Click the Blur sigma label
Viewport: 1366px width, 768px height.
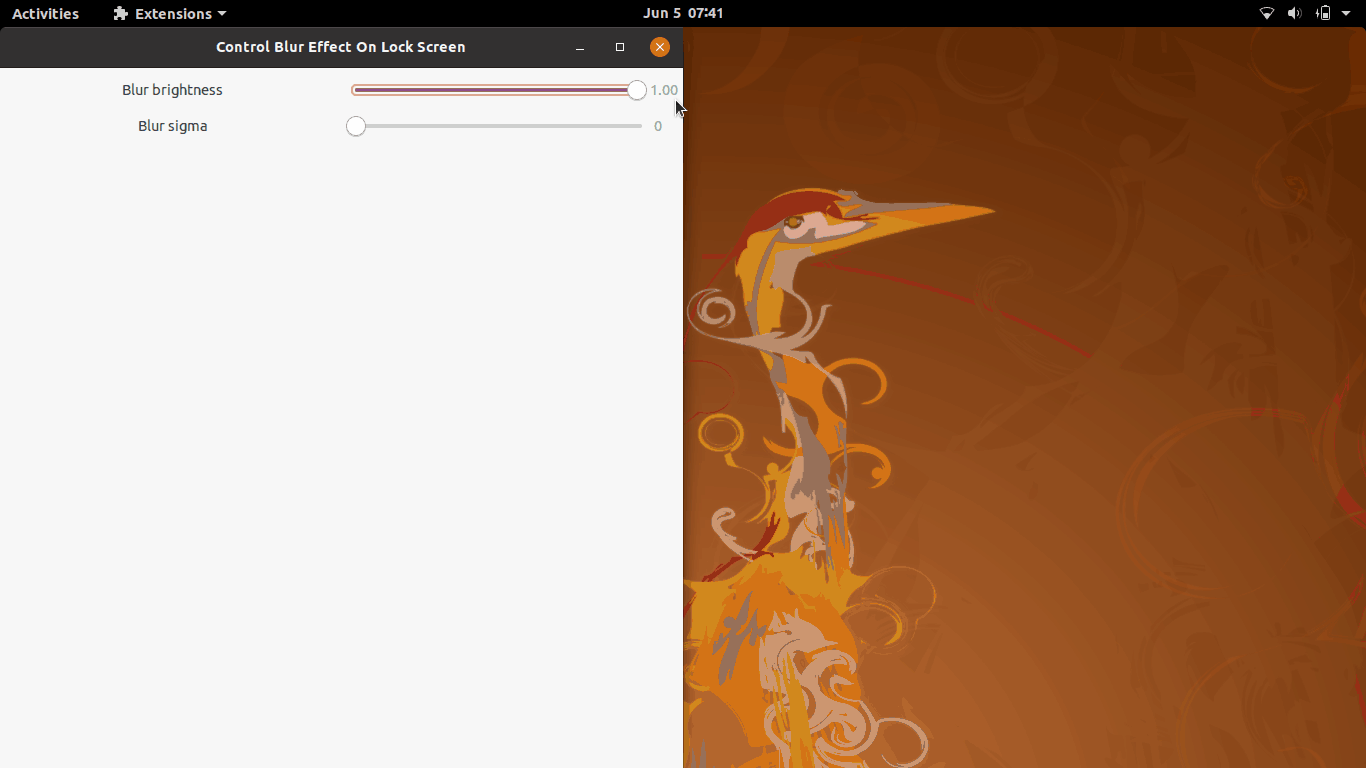point(173,126)
